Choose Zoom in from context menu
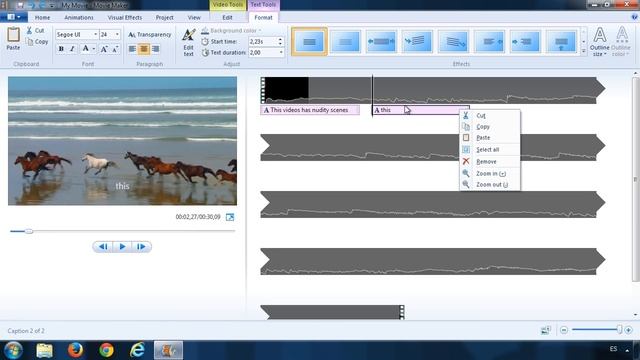 pyautogui.click(x=490, y=173)
